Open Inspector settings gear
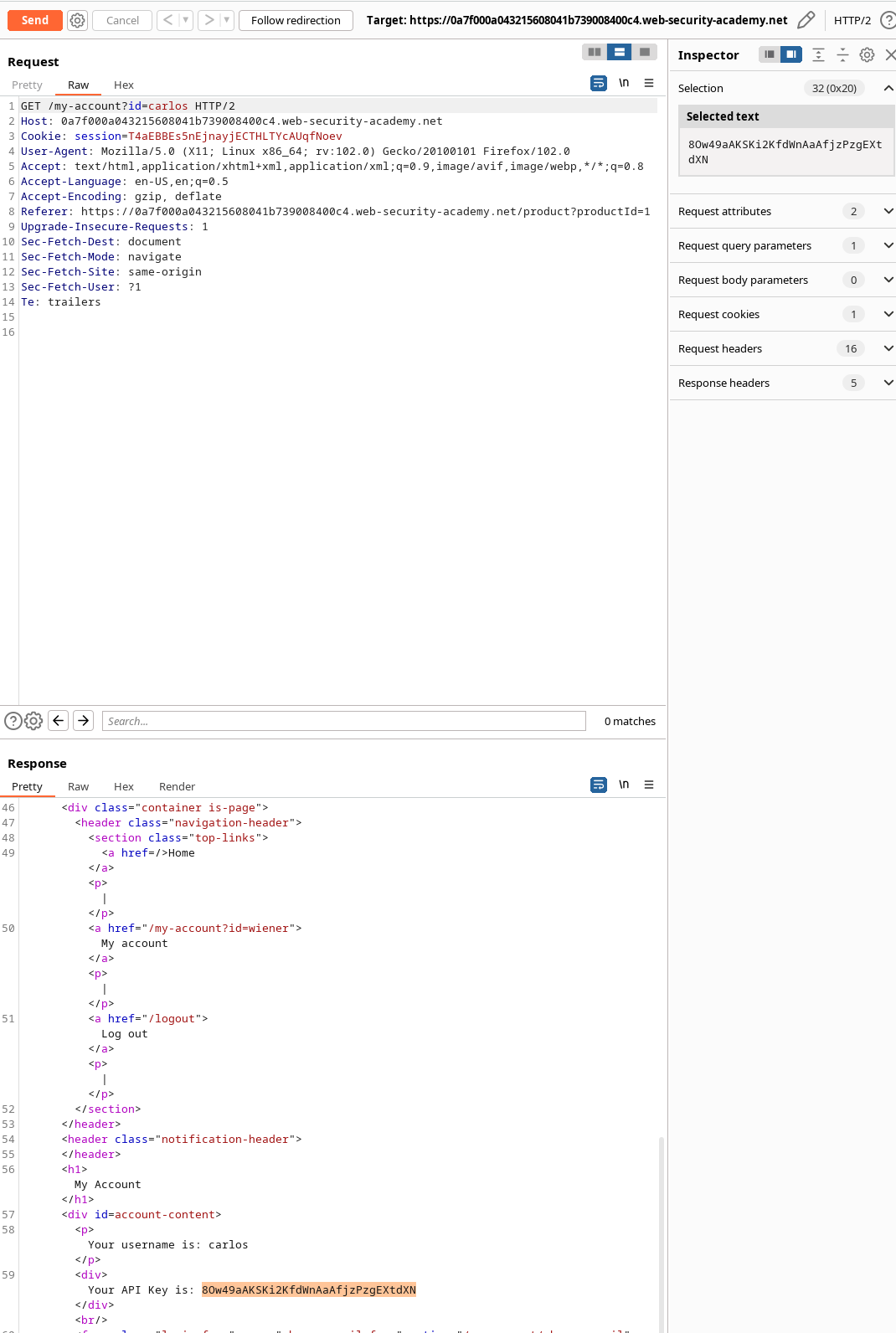The image size is (896, 1333). pos(868,54)
